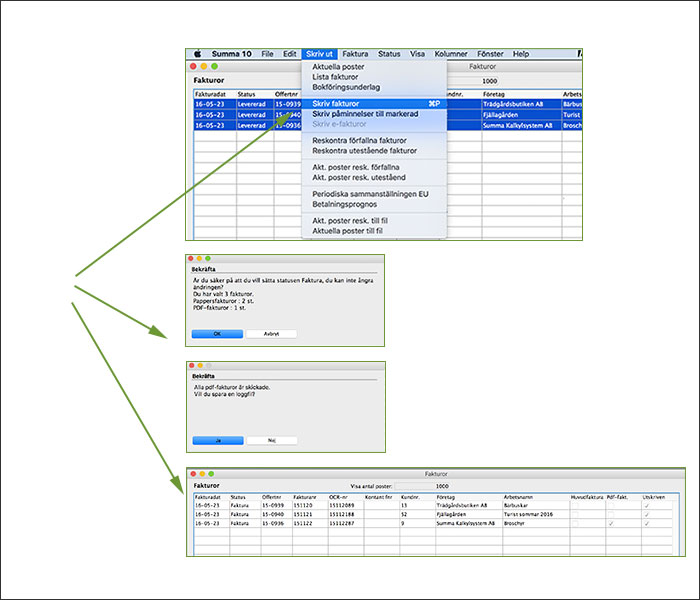
Task: Open the Summa 10 application menu
Action: [x=231, y=54]
